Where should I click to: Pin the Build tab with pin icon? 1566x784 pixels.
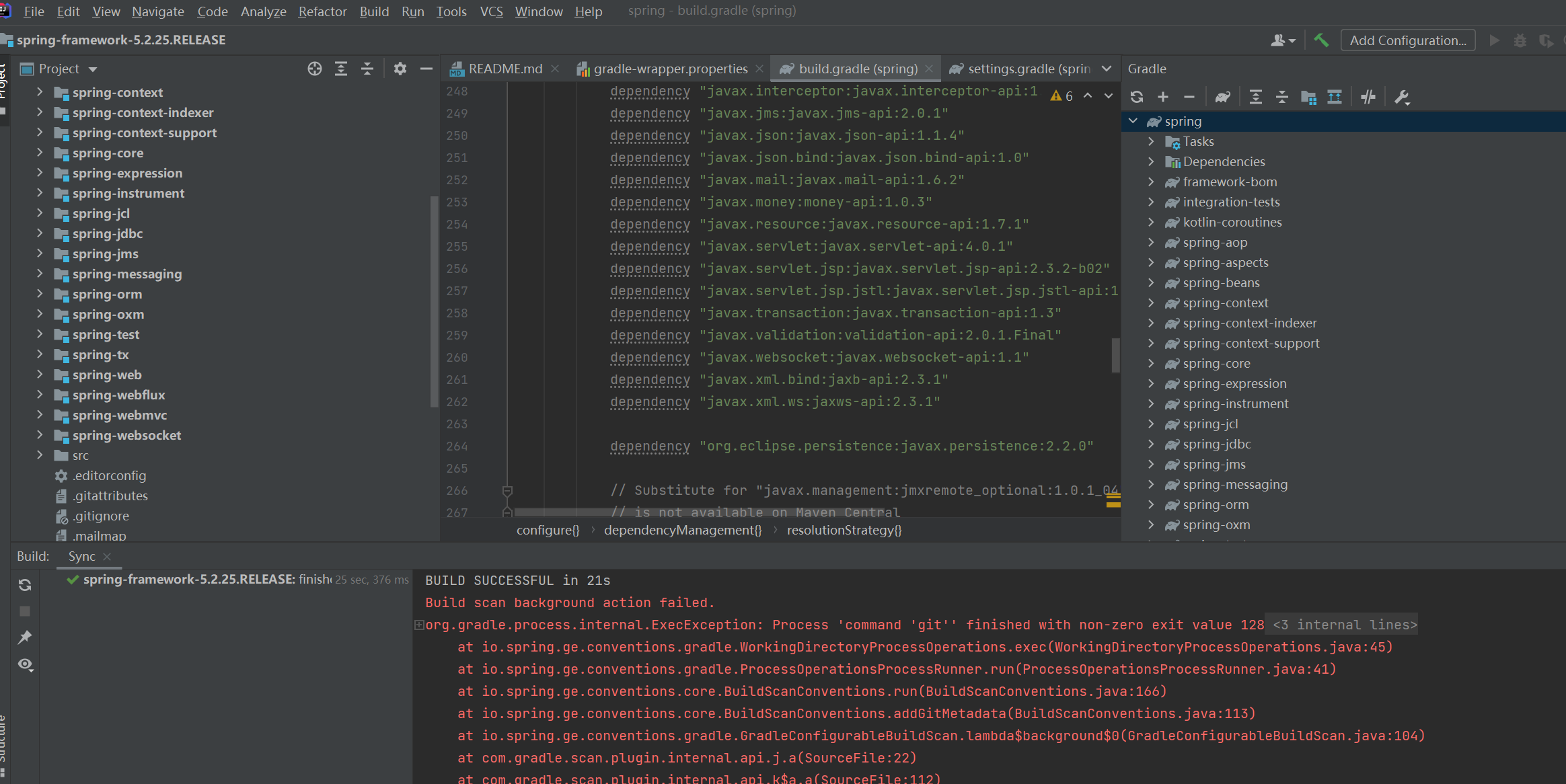pos(25,637)
